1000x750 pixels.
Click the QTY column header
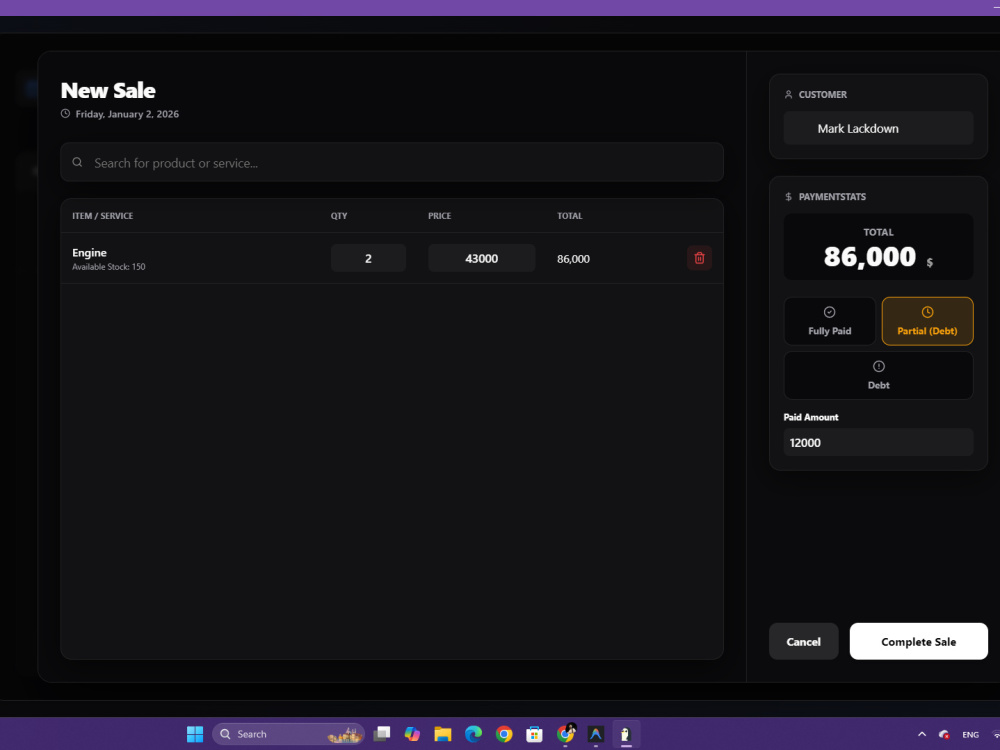(x=339, y=216)
